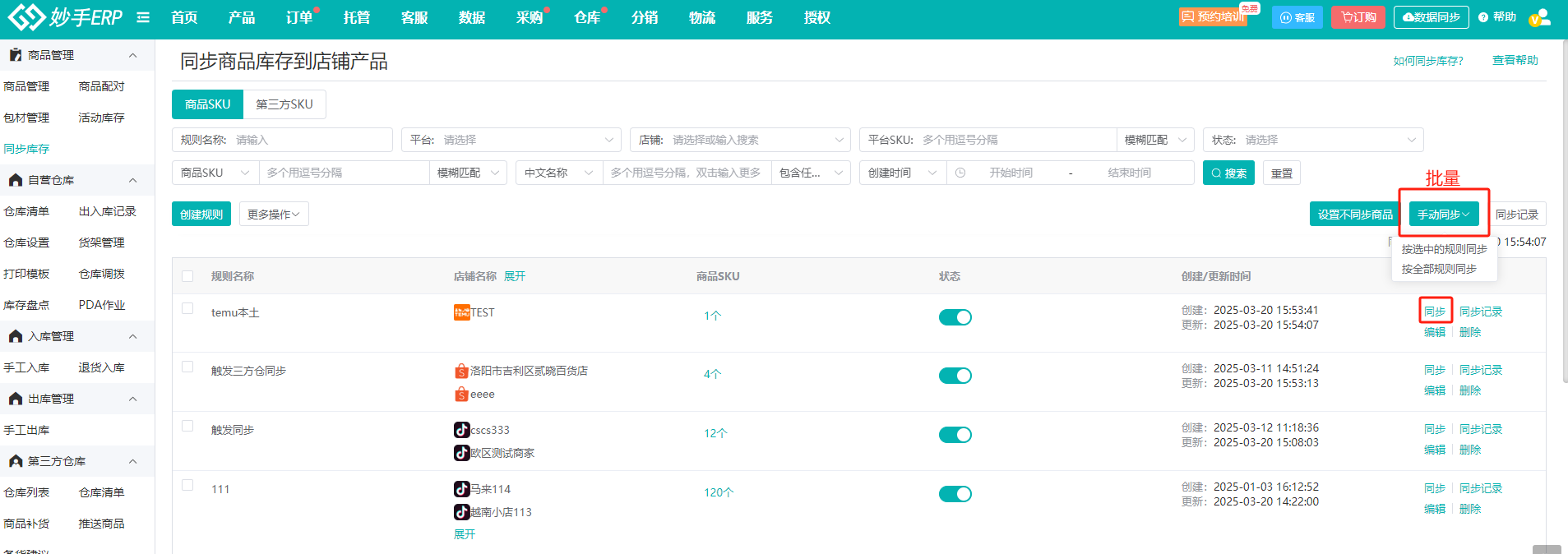Click the 创建规则 button
The image size is (1568, 554).
[201, 214]
